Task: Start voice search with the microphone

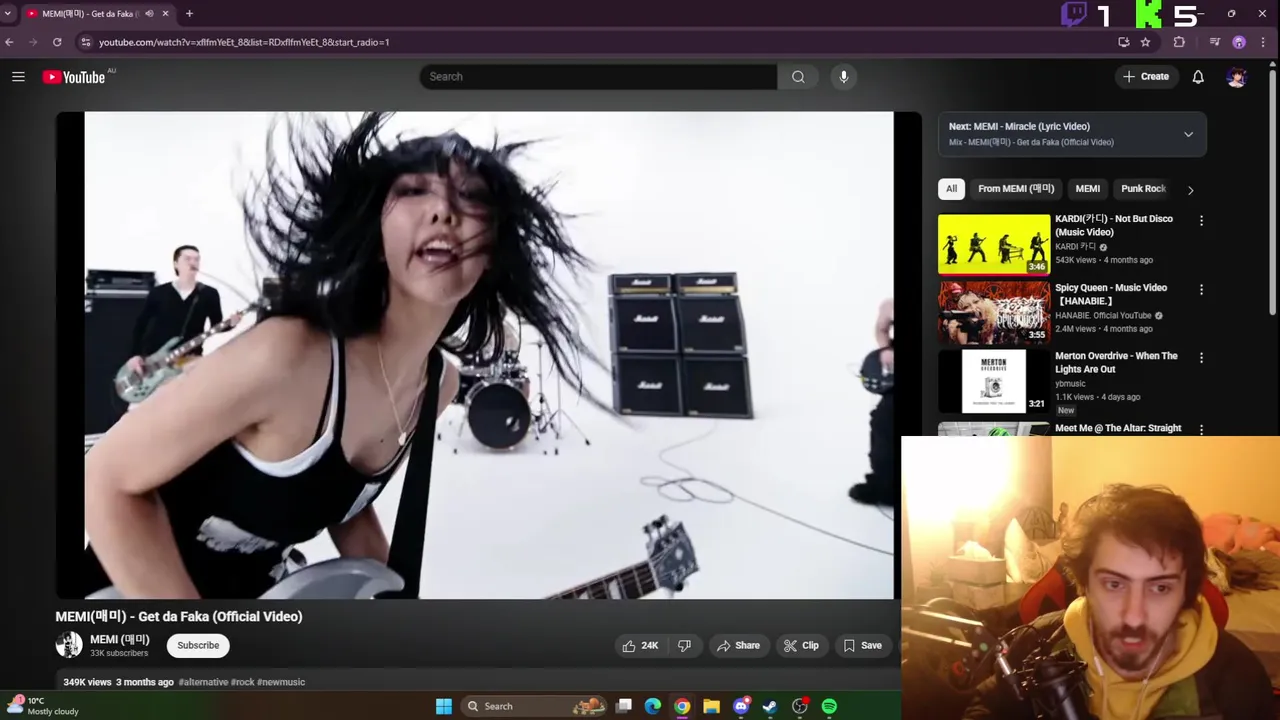Action: (x=844, y=76)
